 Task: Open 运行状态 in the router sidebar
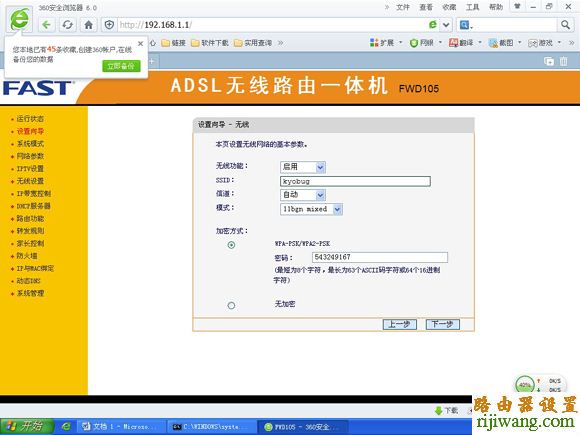(x=30, y=119)
